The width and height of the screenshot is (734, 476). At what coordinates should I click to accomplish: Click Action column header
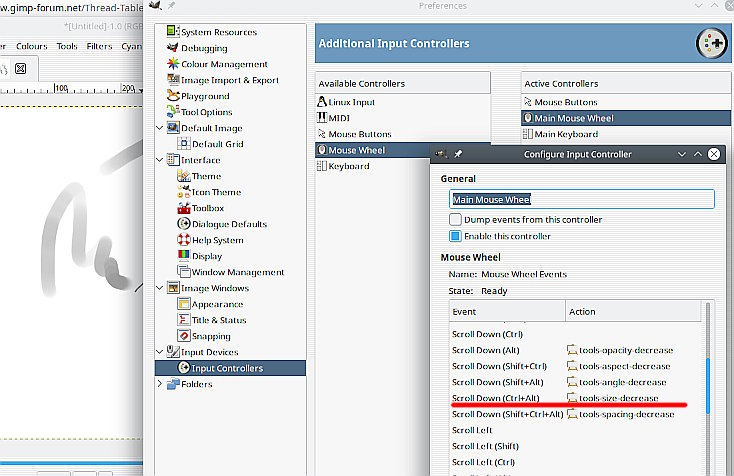pyautogui.click(x=633, y=311)
